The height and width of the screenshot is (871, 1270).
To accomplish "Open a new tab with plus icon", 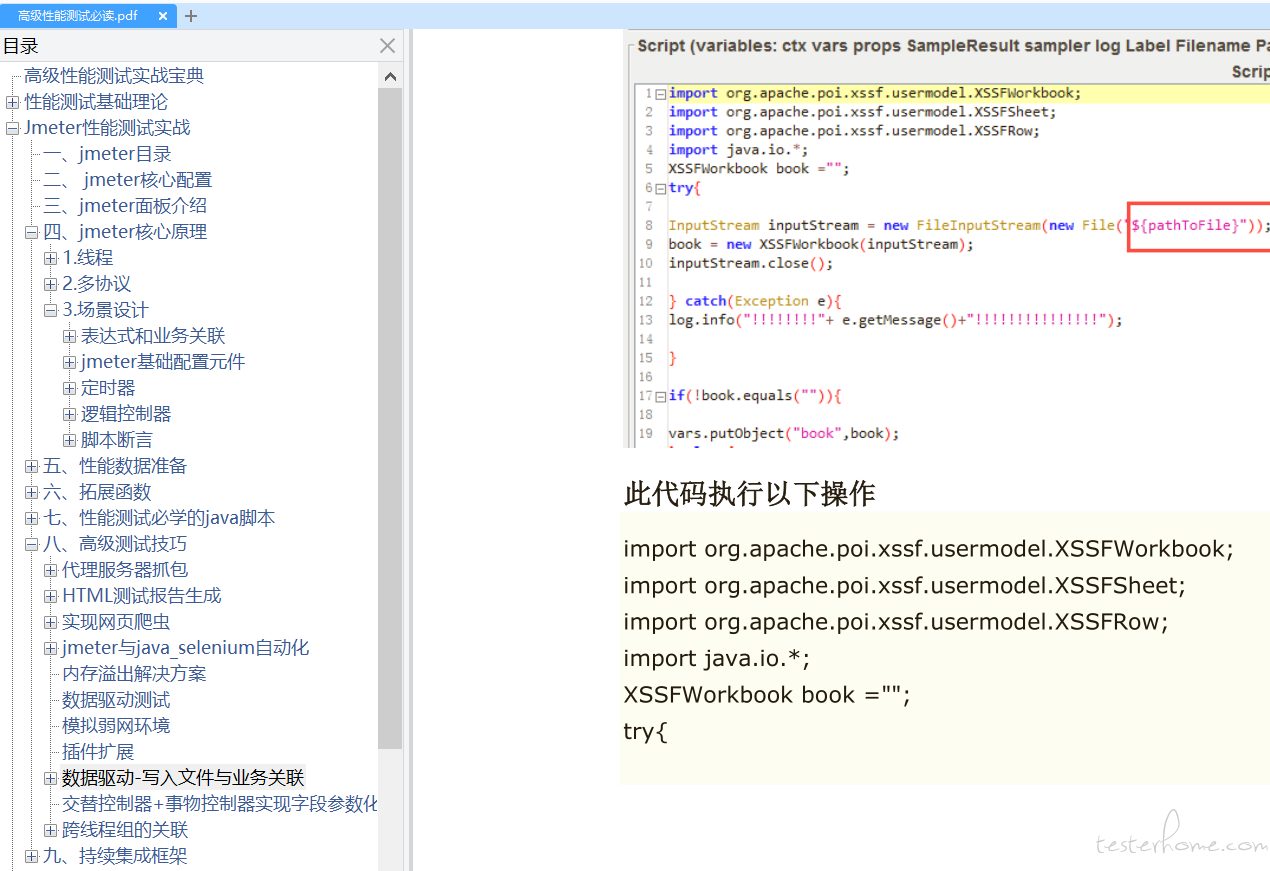I will (191, 16).
